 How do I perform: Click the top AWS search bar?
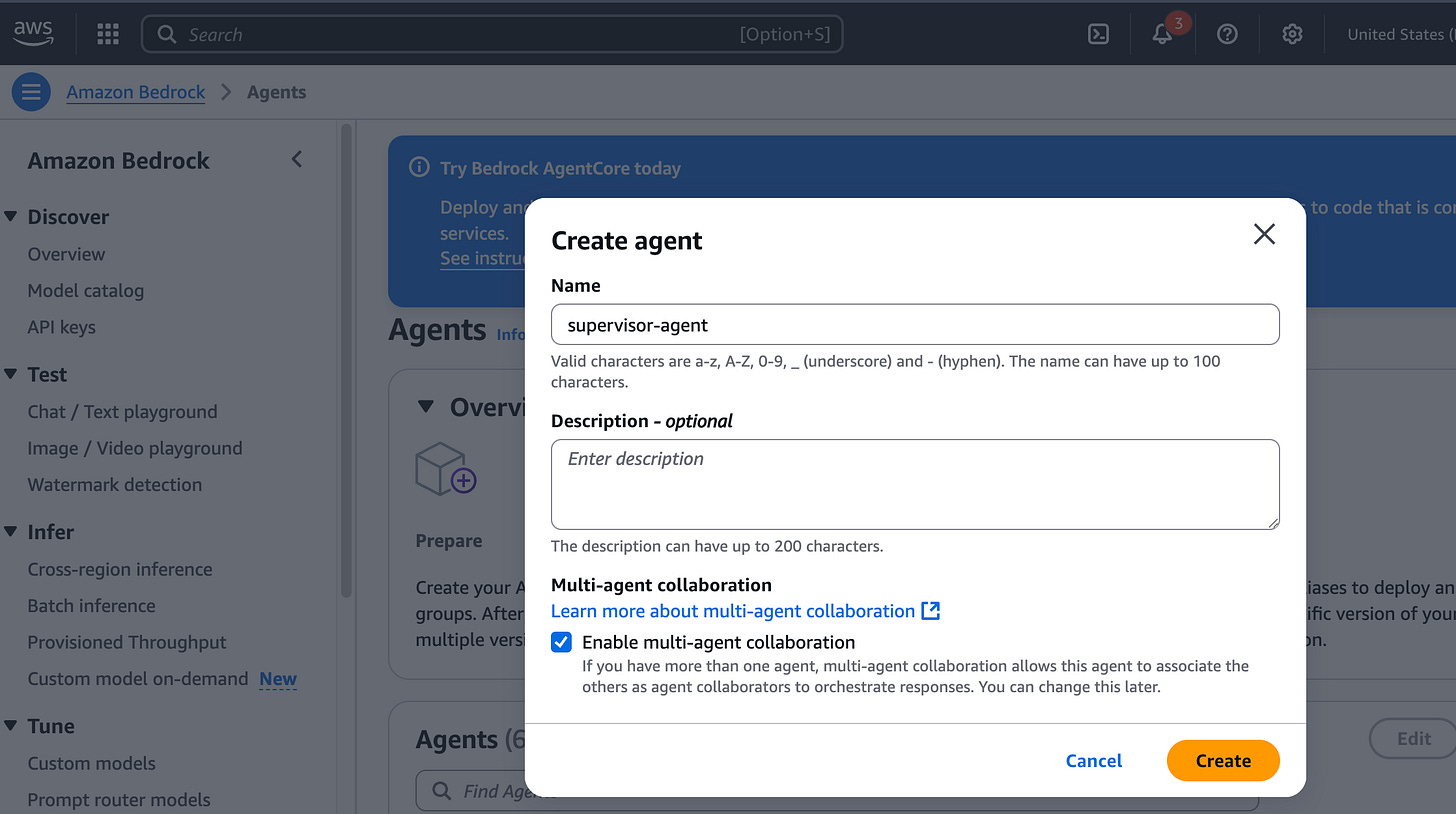[x=492, y=34]
